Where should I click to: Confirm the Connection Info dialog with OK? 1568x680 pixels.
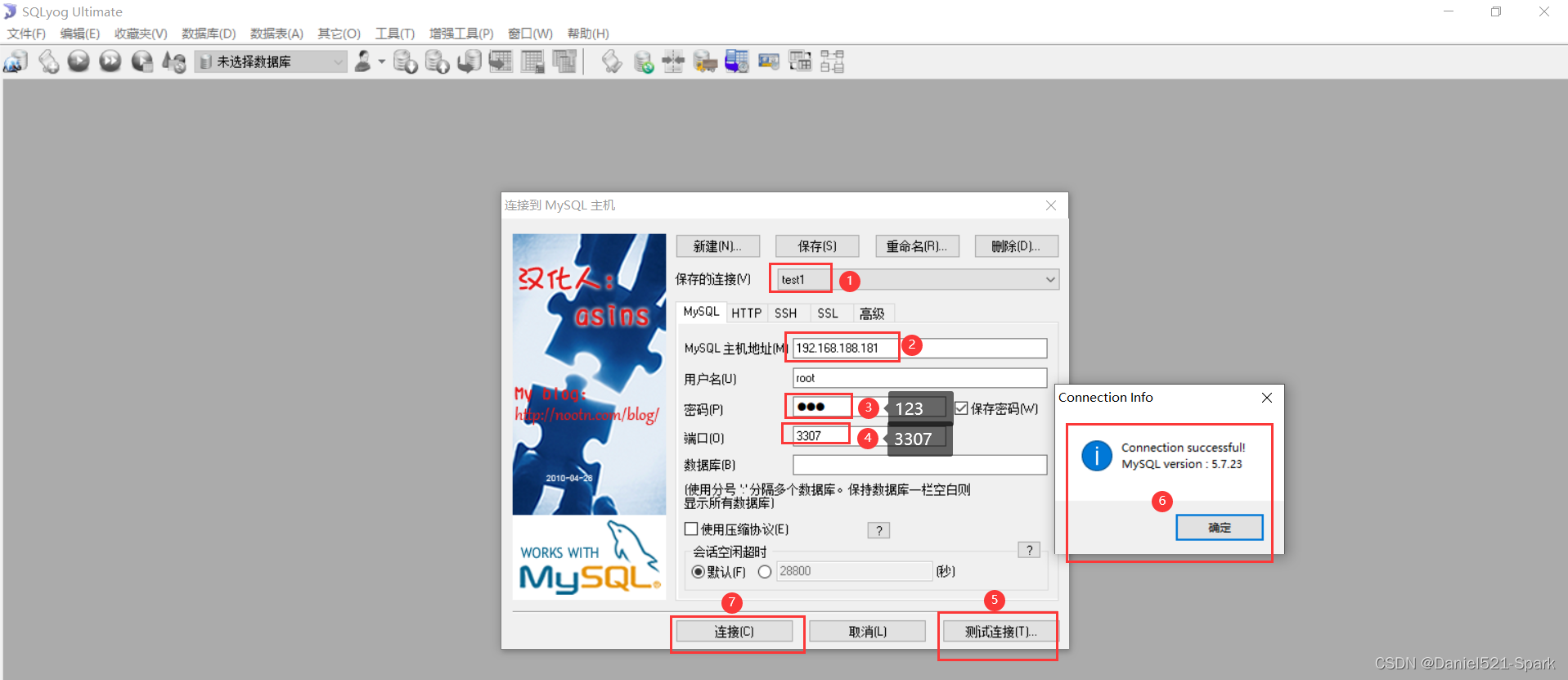pos(1220,528)
